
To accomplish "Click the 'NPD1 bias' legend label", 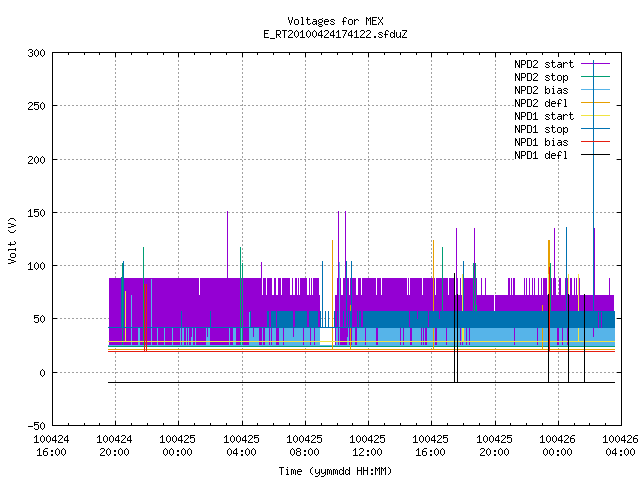I will click(541, 142).
